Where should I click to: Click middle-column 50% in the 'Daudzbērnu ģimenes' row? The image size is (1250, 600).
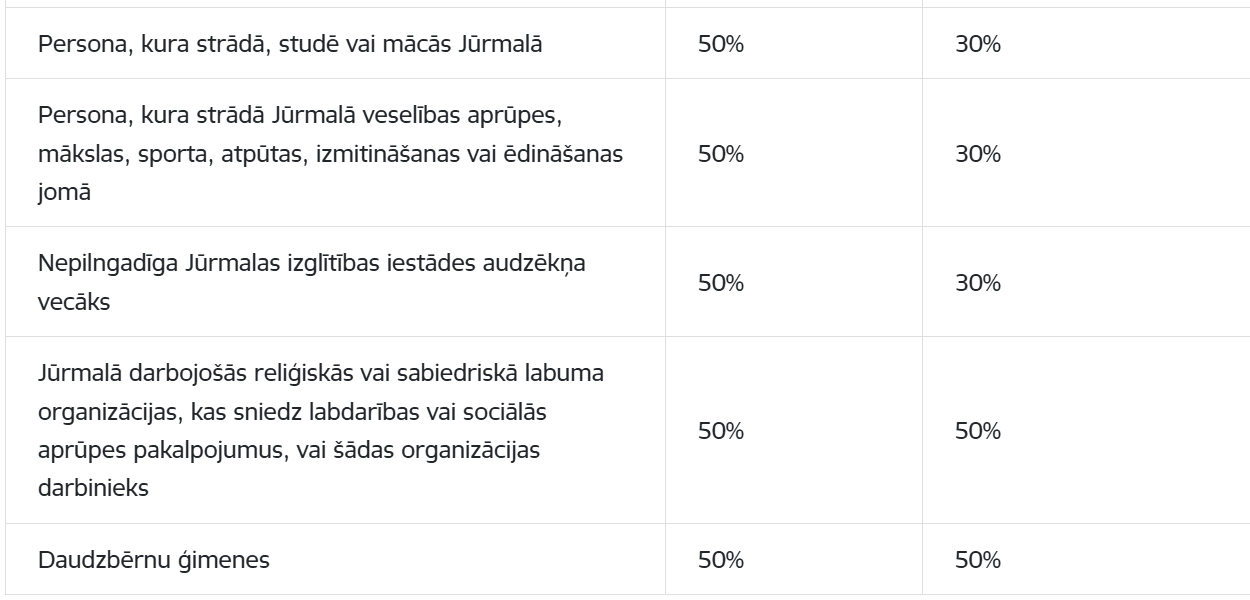[x=720, y=560]
